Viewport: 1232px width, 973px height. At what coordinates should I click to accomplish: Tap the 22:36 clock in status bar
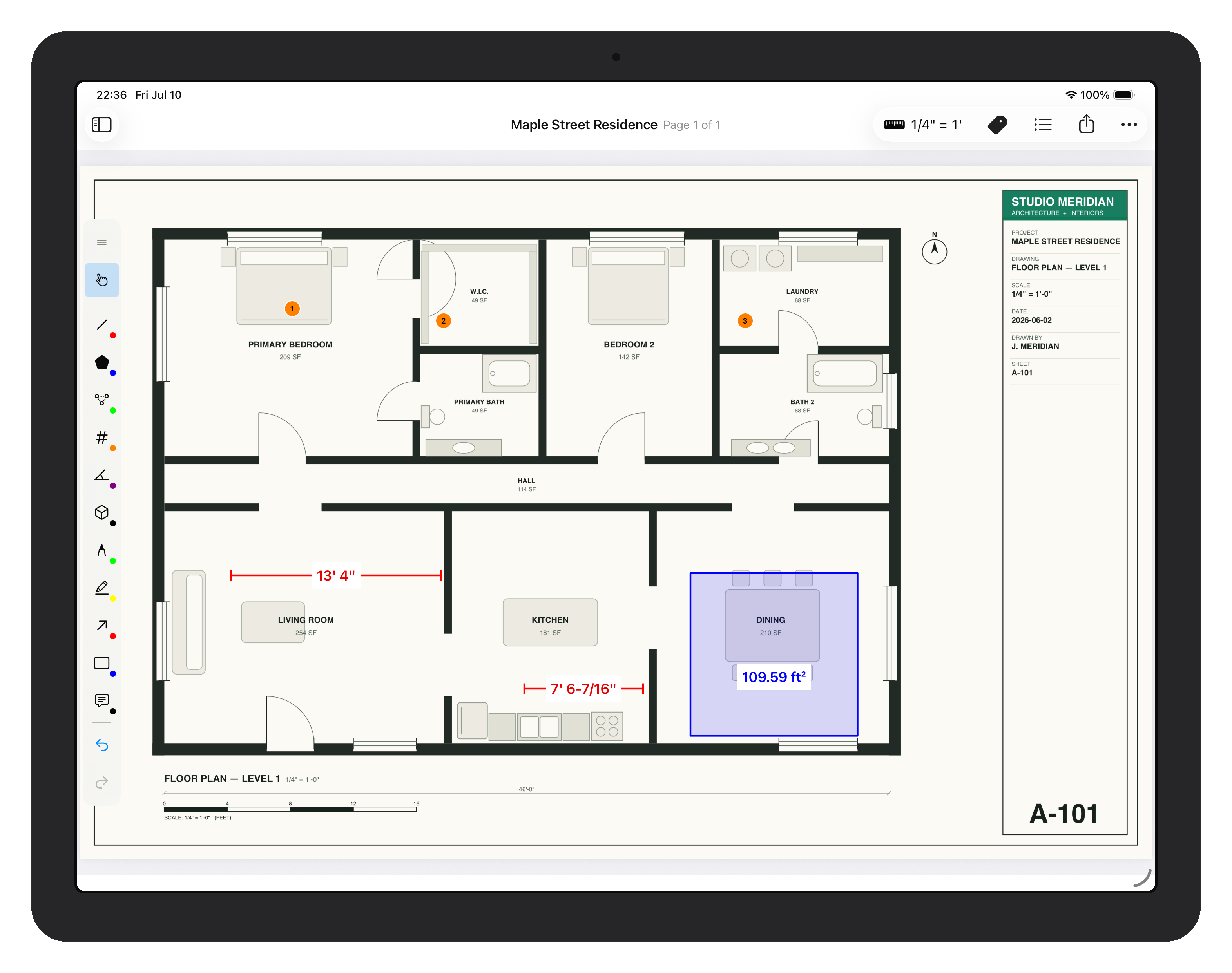point(112,94)
